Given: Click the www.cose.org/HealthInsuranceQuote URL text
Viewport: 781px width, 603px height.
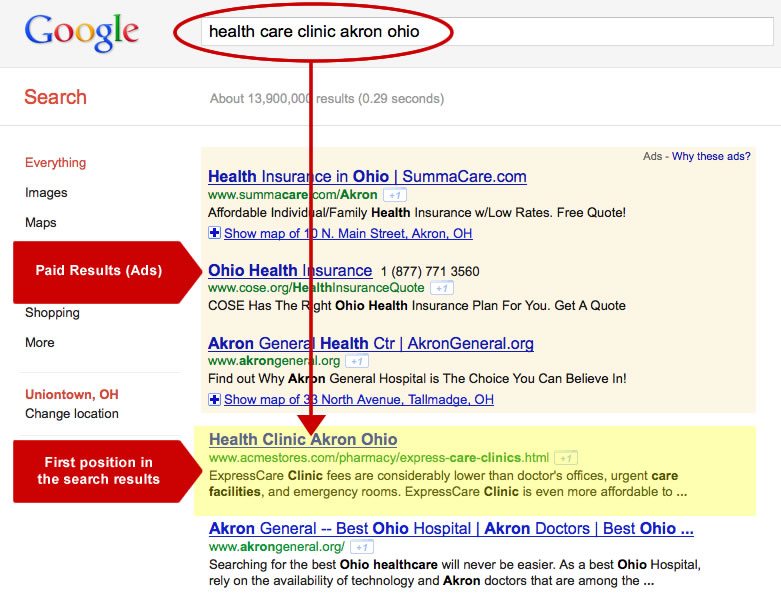Looking at the screenshot, I should coord(316,287).
